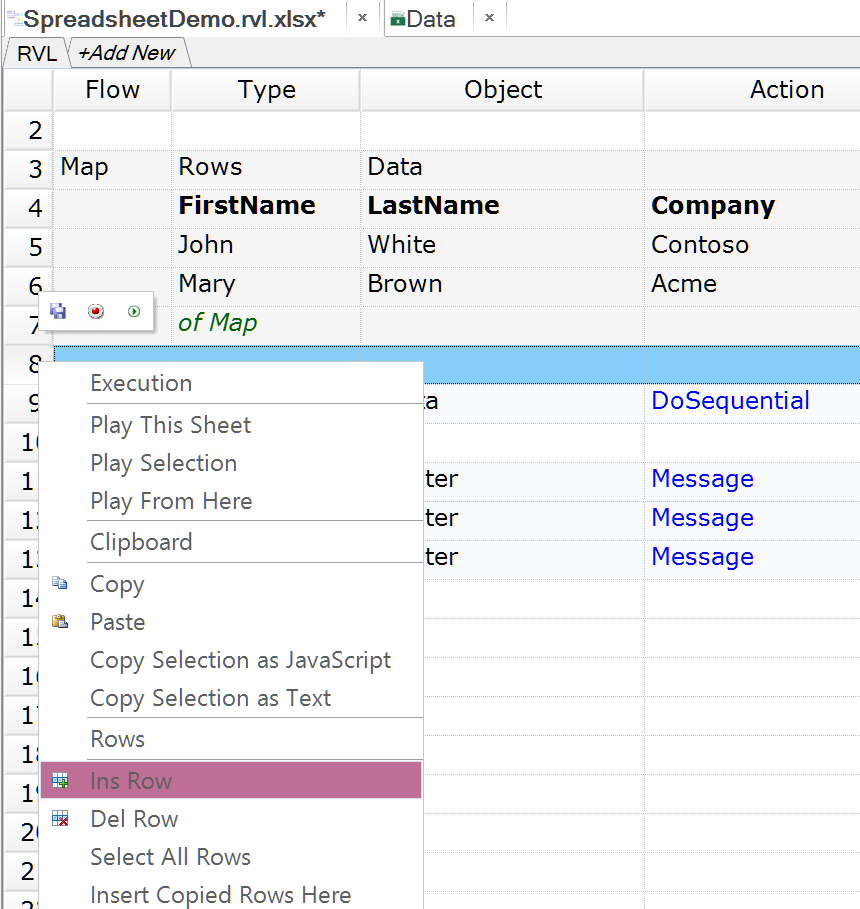Choose Play This Sheet from menu
Viewport: 860px width, 909px height.
pyautogui.click(x=171, y=425)
